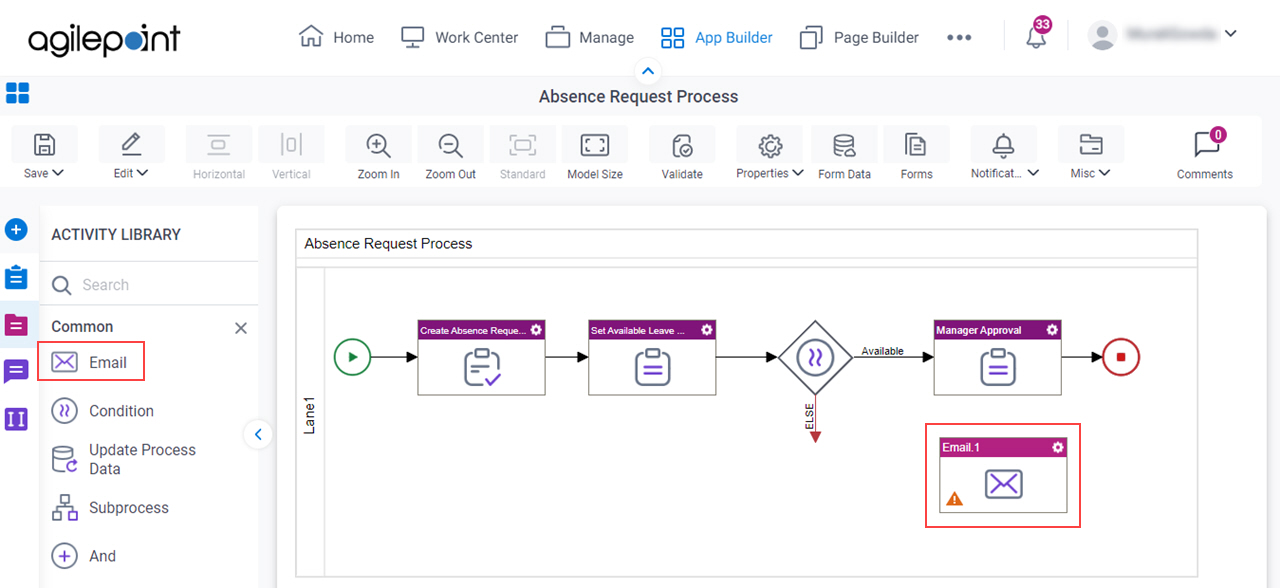Screen dimensions: 1280x588
Task: Open the Properties gear tool
Action: point(770,145)
